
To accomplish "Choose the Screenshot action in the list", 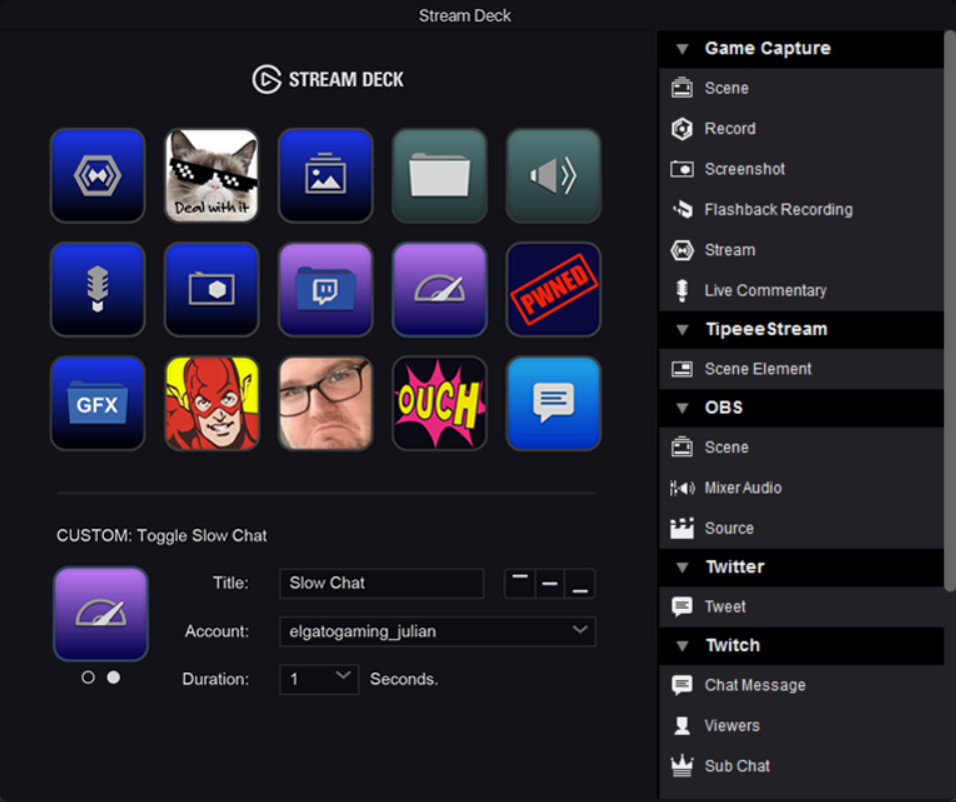I will click(801, 169).
